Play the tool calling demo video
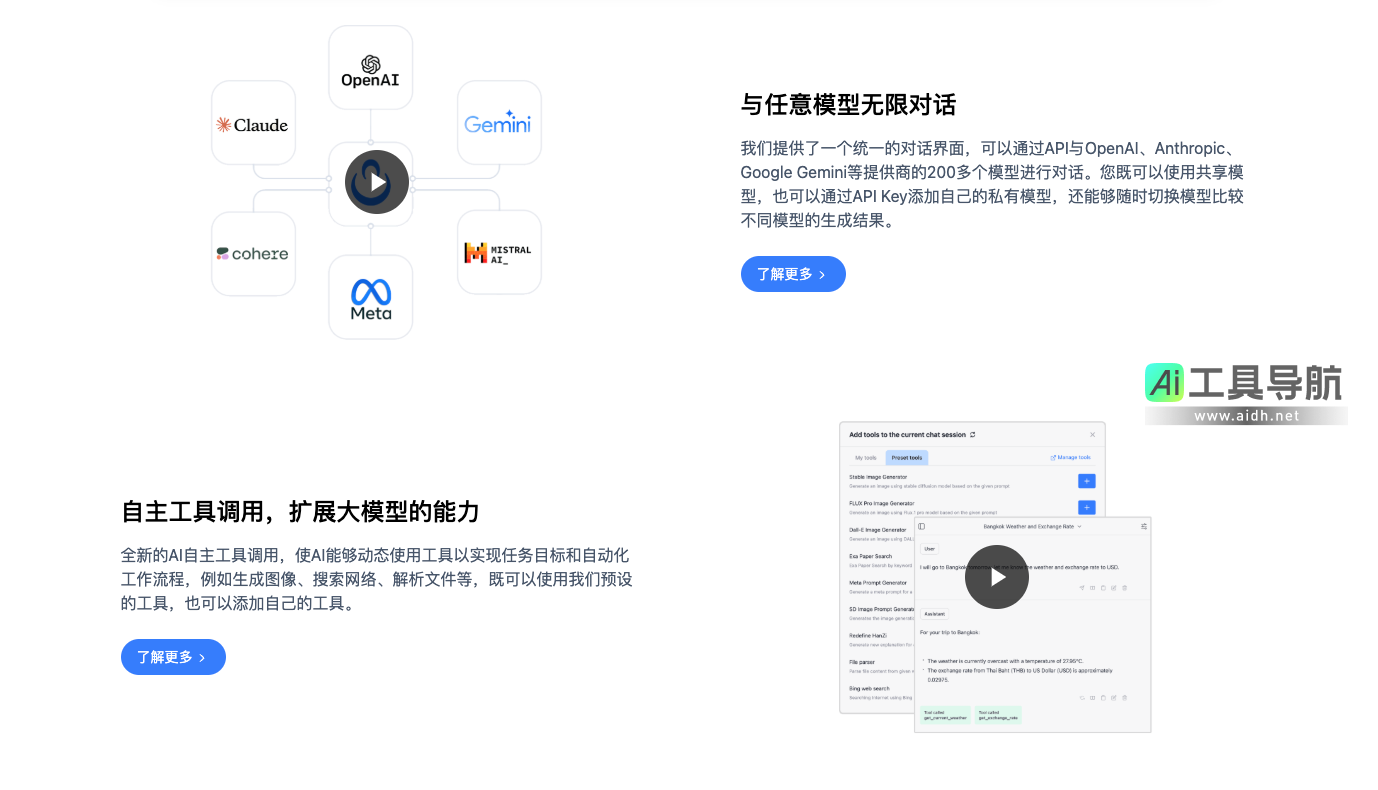This screenshot has height=790, width=1378. [x=996, y=577]
